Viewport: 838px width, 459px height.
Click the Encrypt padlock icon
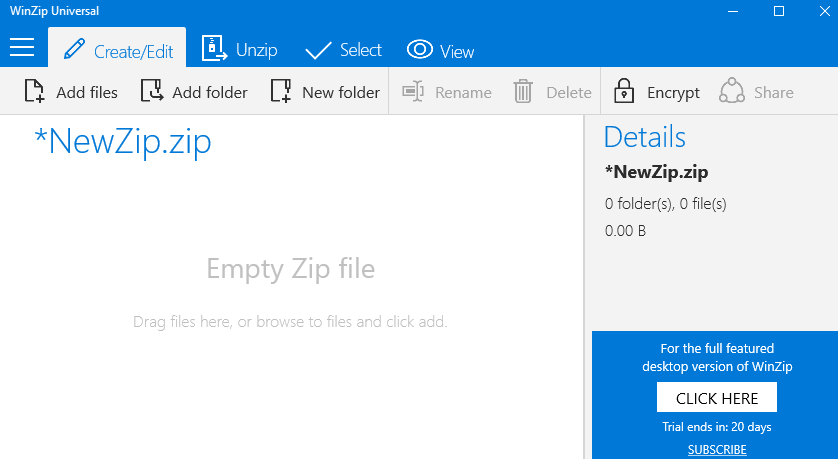[x=624, y=92]
